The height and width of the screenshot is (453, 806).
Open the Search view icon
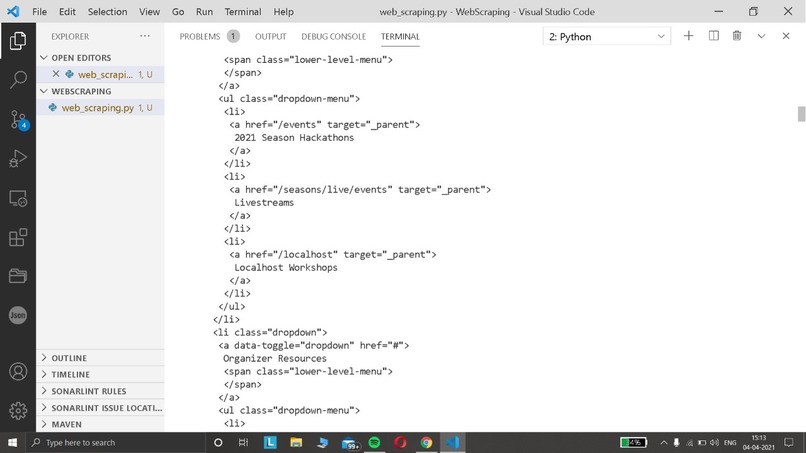[x=18, y=79]
